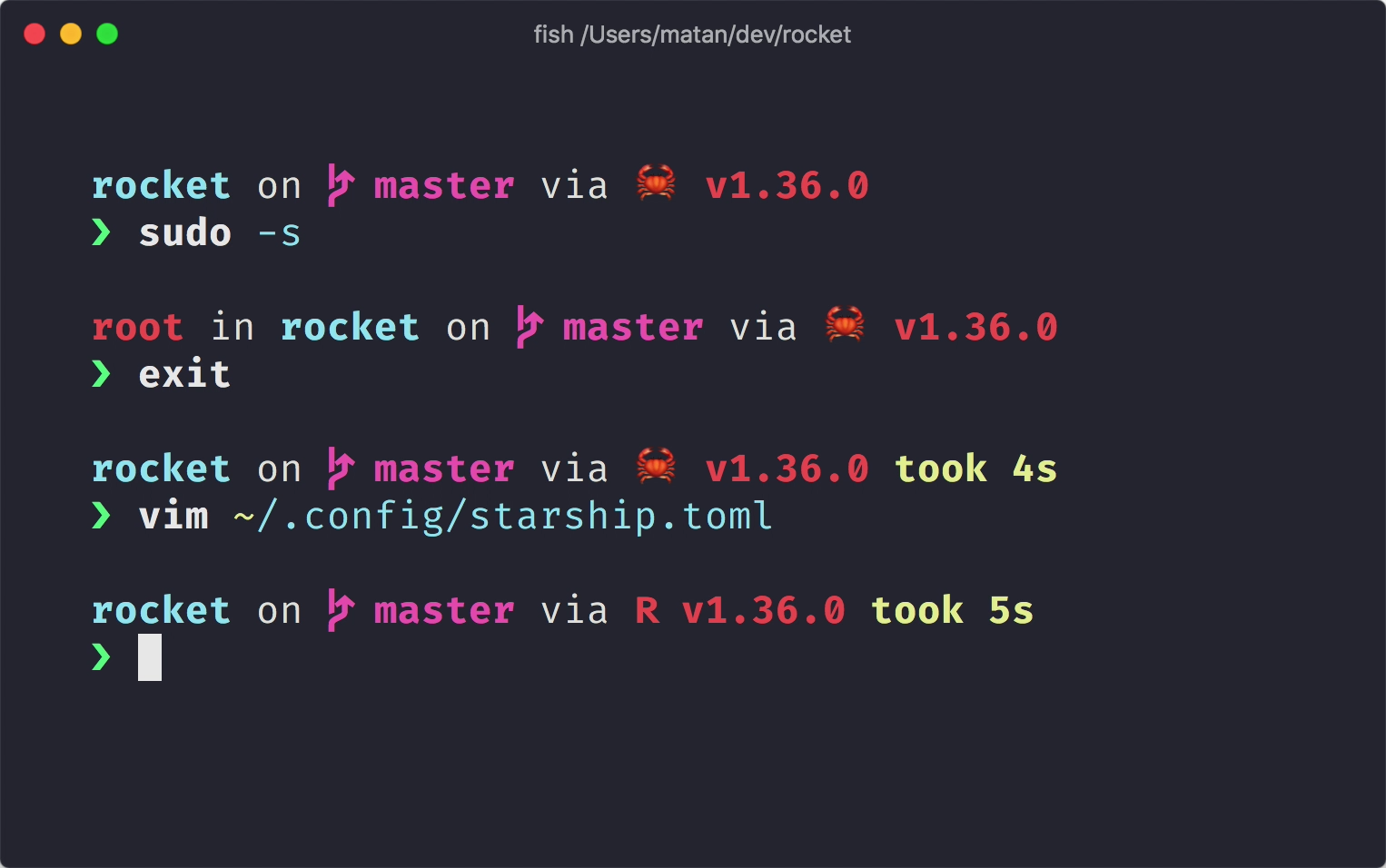Click the crab emoji in first prompt line
Viewport: 1386px width, 868px height.
656,182
